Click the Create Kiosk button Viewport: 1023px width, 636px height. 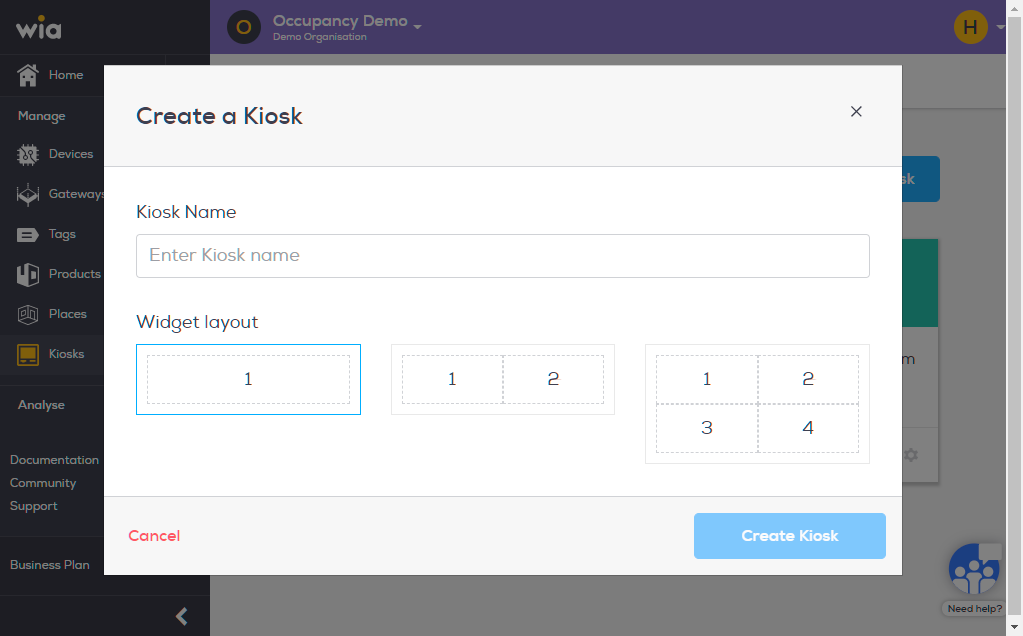click(x=789, y=536)
